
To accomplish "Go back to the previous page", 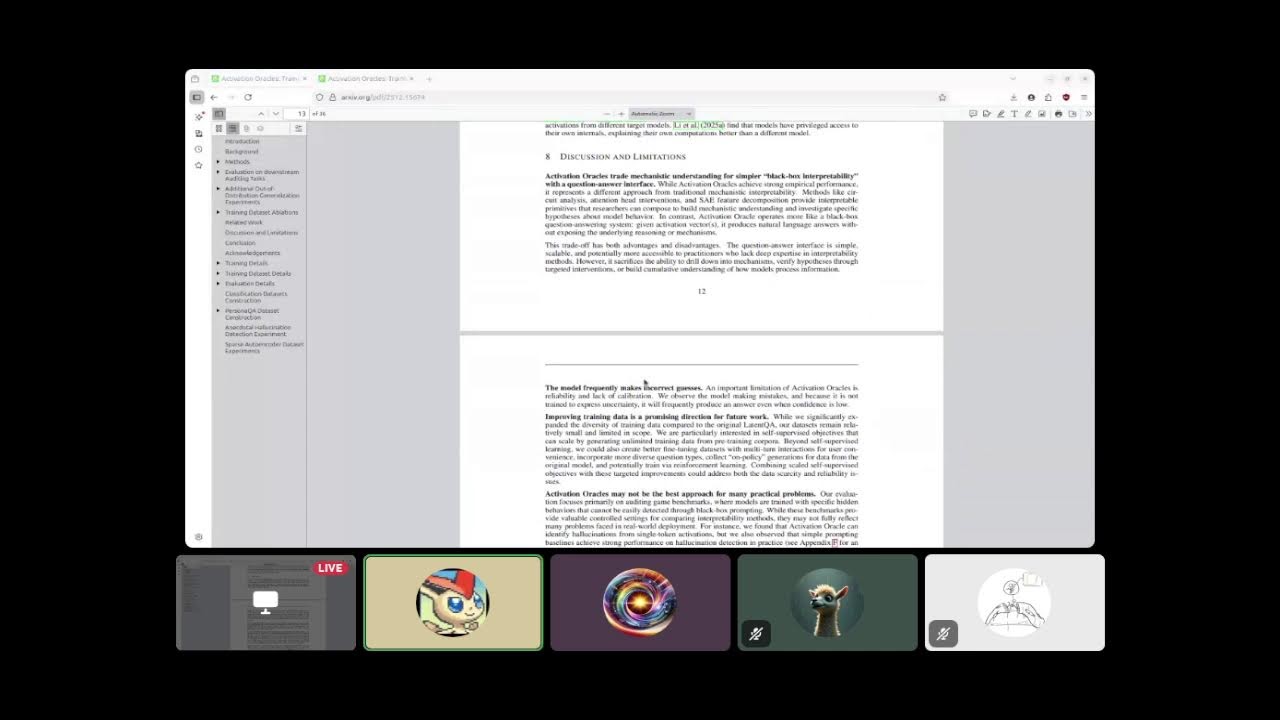I will pos(214,97).
